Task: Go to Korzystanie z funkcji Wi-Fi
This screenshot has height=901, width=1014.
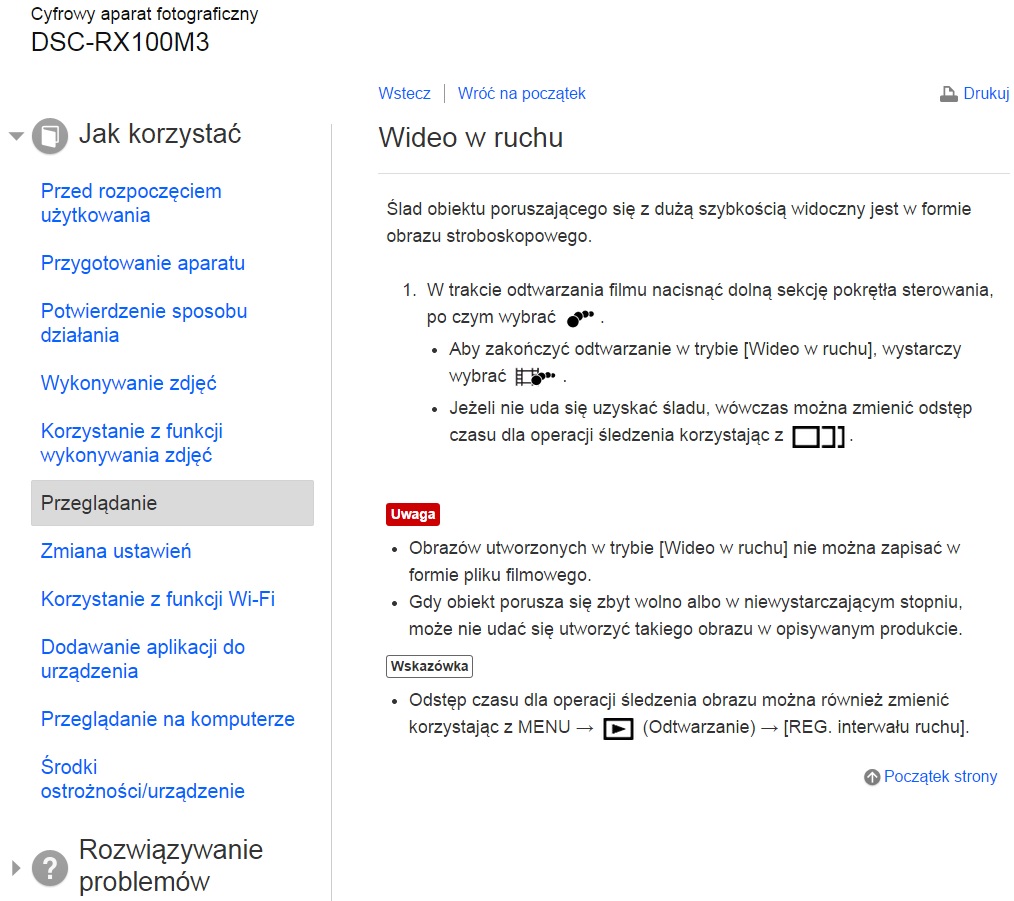Action: tap(157, 599)
